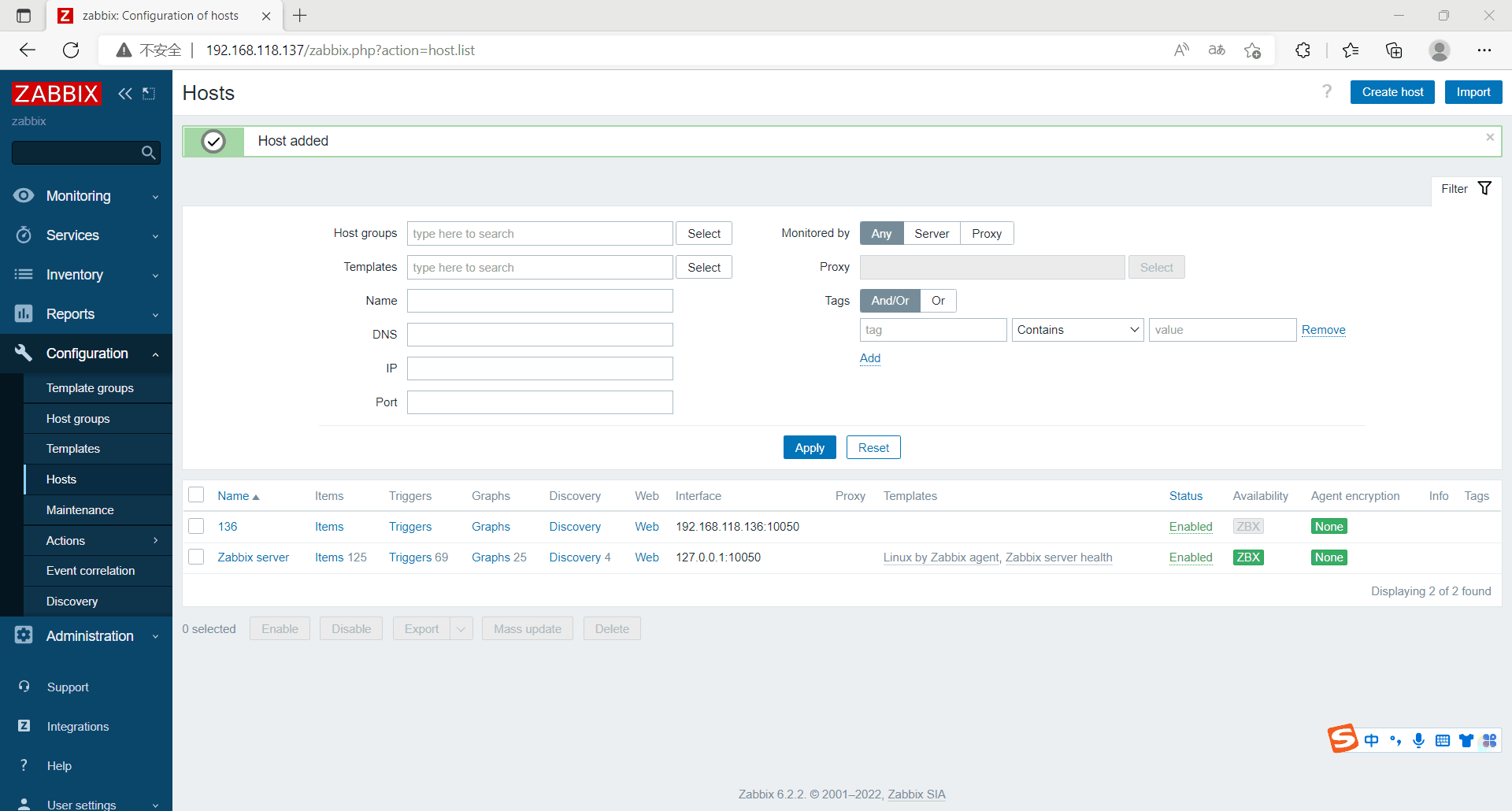Collapse the Zabbix sidebar with double-arrow icon

(124, 94)
